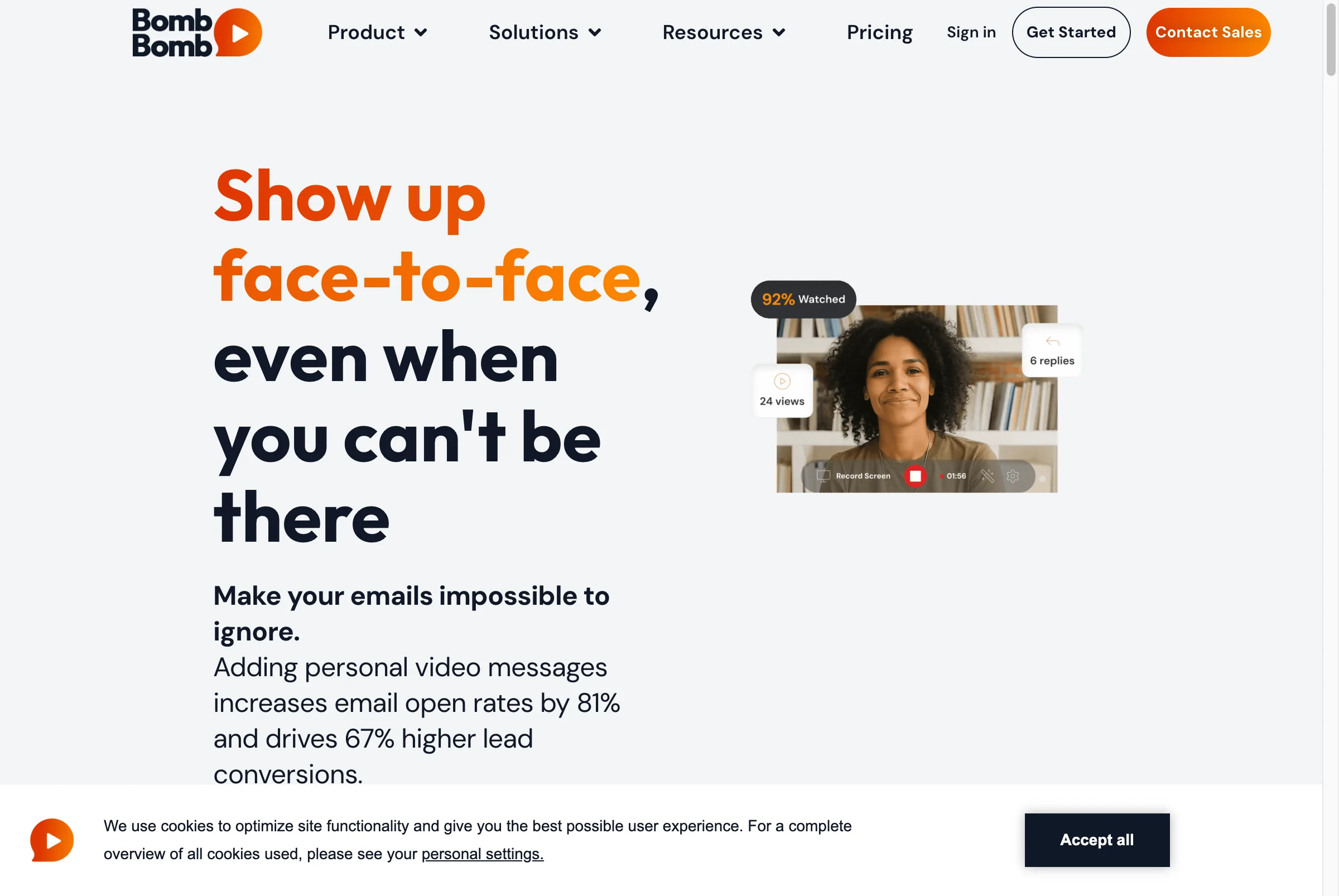Click the BombBomb icon in cookie banner
Screen dimensions: 1339x896
pyautogui.click(x=51, y=840)
